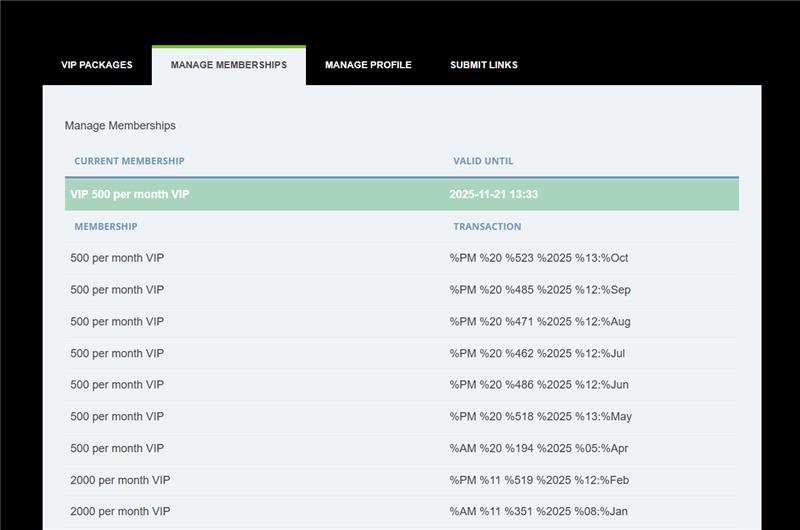Select the transaction entry ending in Jun

point(539,385)
